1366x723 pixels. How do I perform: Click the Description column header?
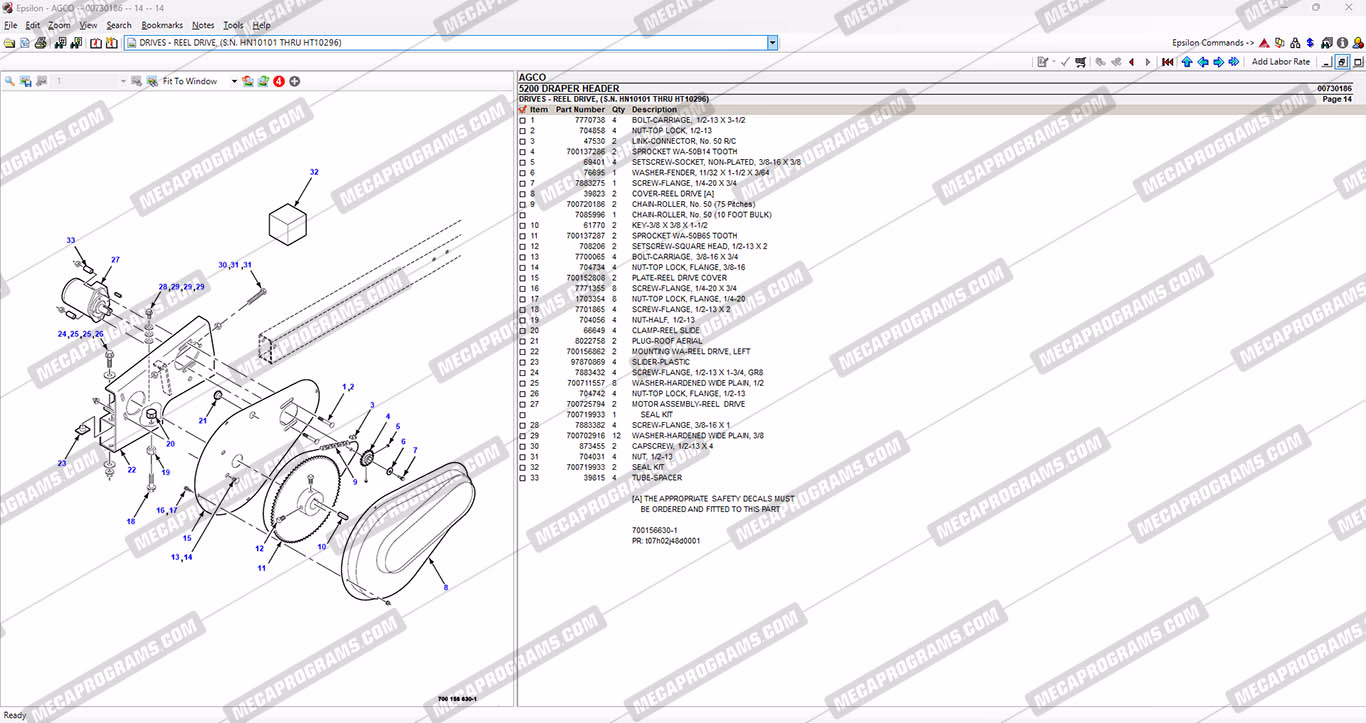pos(654,110)
